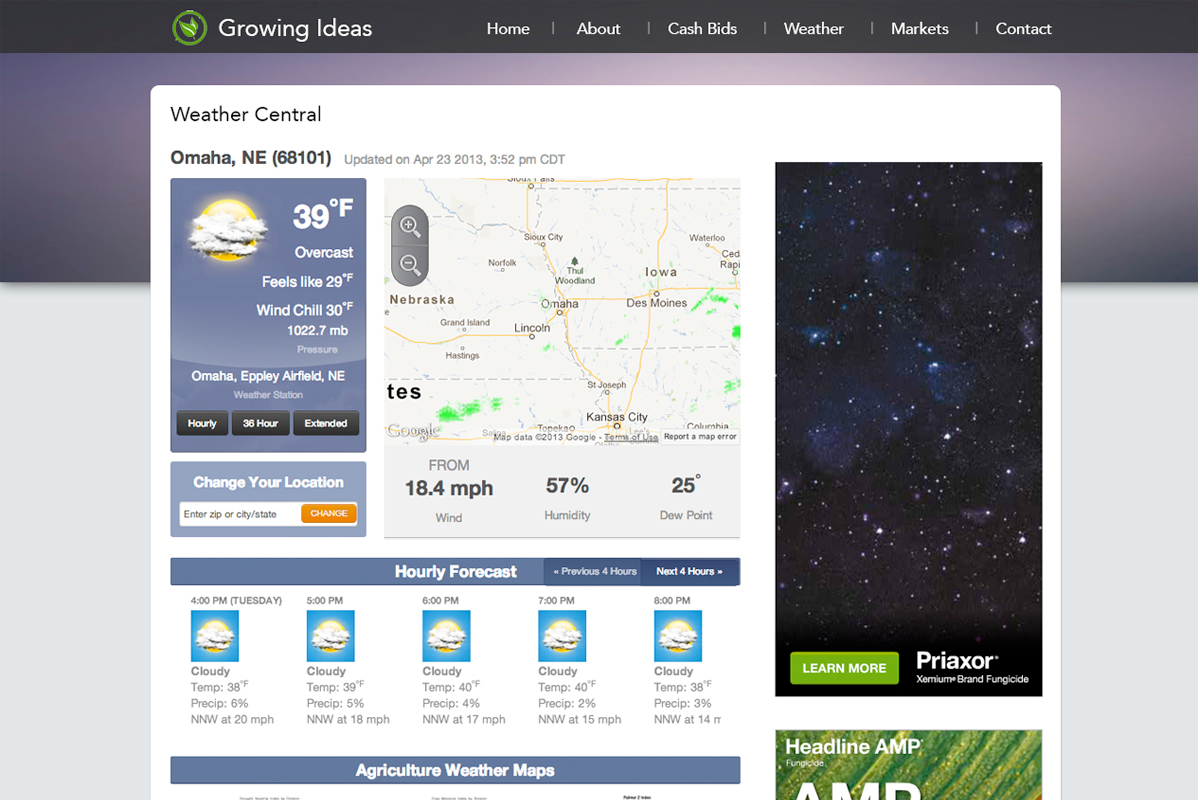1200x800 pixels.
Task: Show the Extended forecast
Action: point(326,423)
